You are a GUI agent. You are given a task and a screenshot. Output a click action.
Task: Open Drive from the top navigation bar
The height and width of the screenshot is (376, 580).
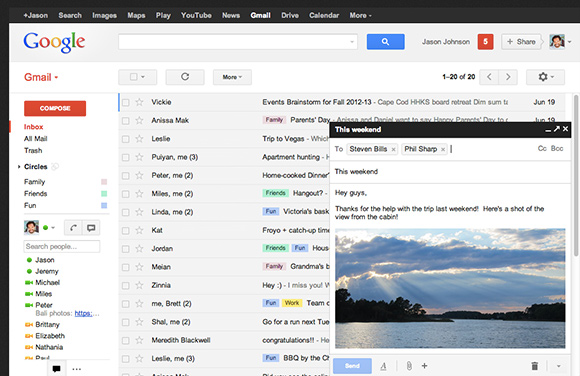[x=290, y=15]
